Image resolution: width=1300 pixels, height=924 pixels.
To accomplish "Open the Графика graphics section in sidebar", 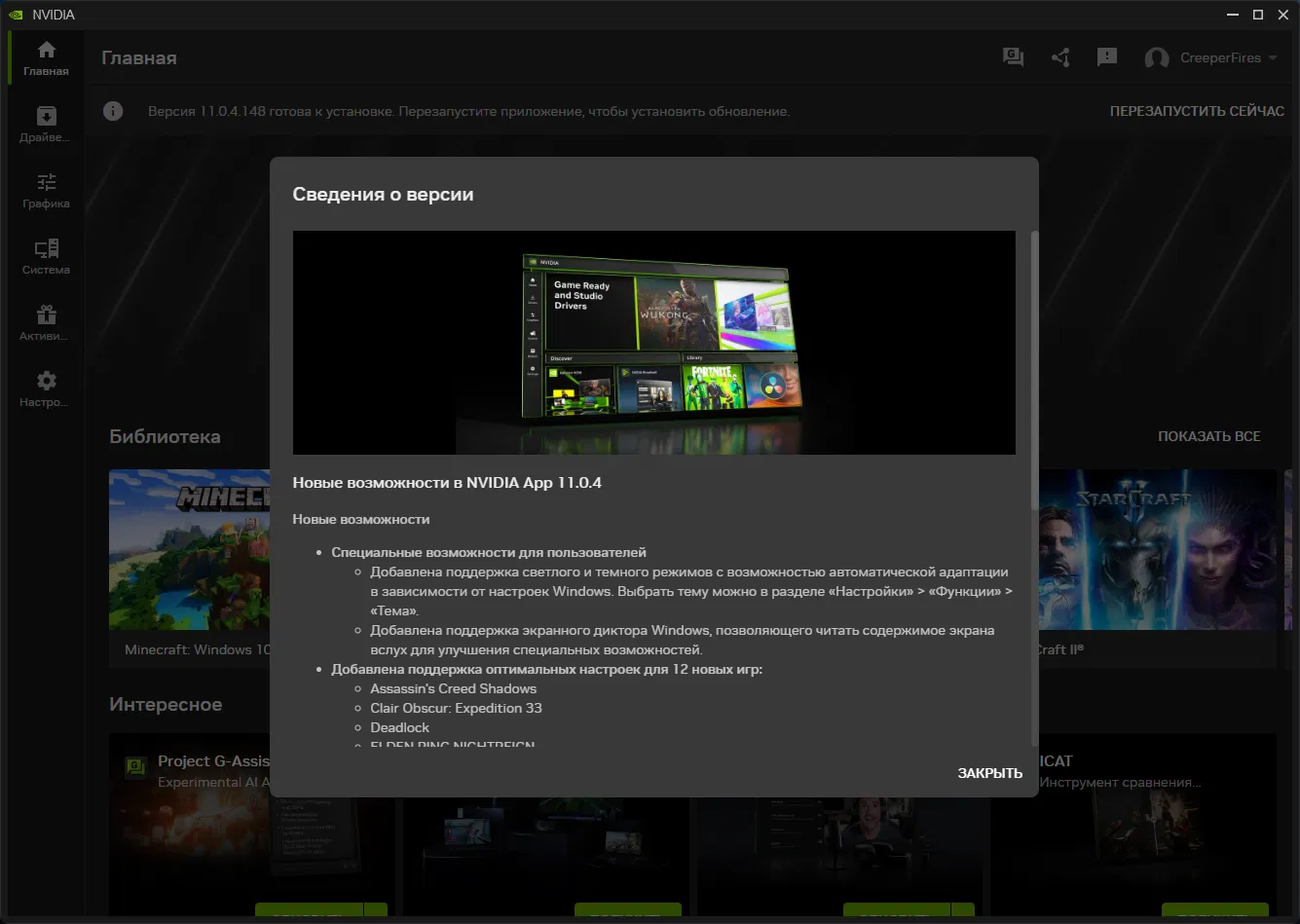I will coord(46,191).
